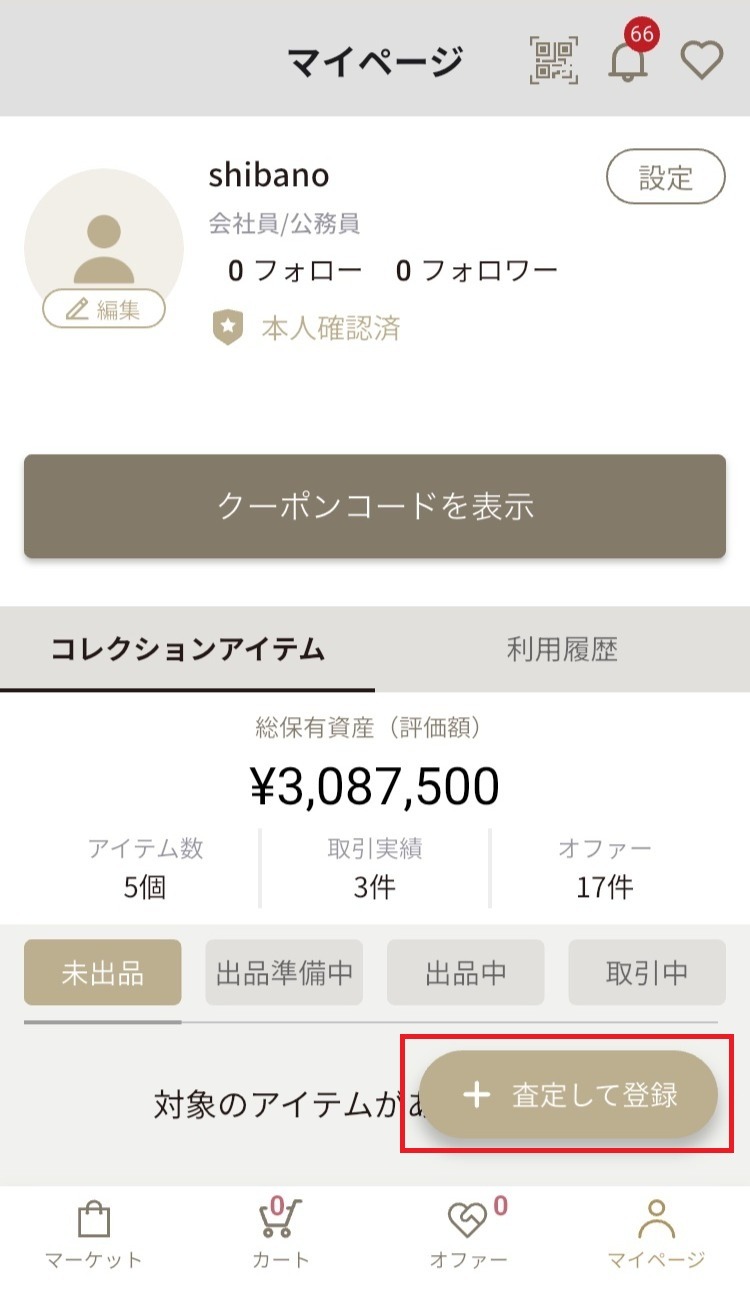This screenshot has width=750, height=1298.
Task: Open notifications bell with 66 badge
Action: coord(630,56)
